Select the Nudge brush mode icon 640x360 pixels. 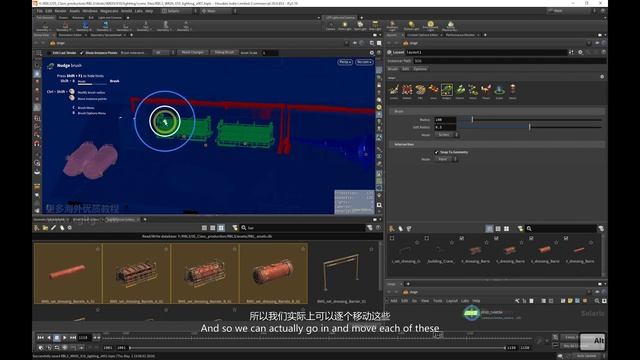coord(447,90)
